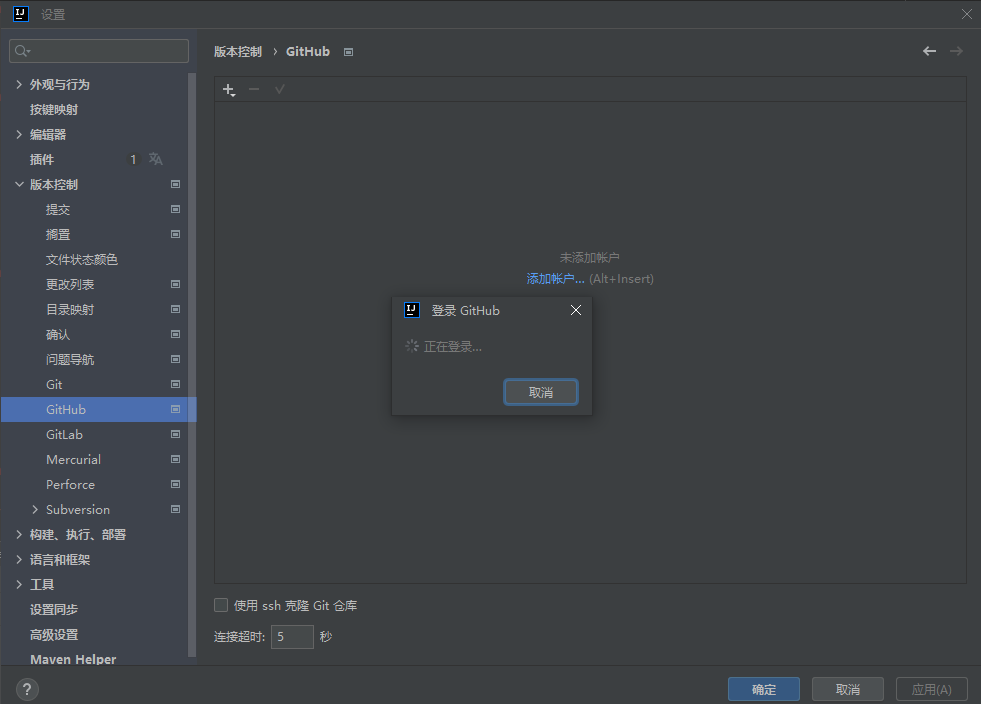981x704 pixels.
Task: Click the settings tree scrollbar
Action: (192, 365)
